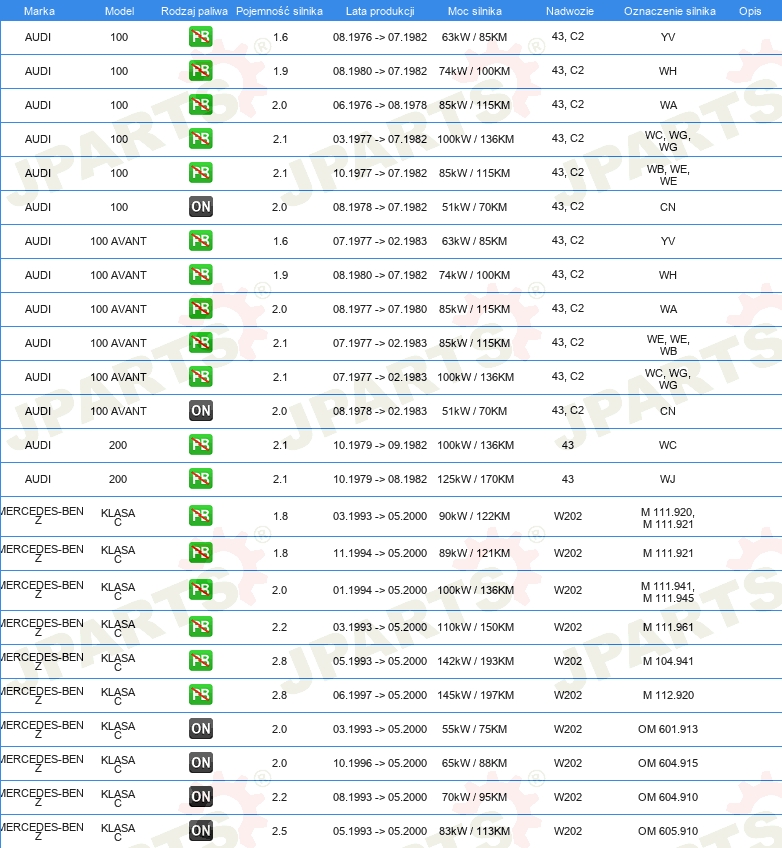The width and height of the screenshot is (782, 848).
Task: Select the date cell '11.1994 -> 05.2000'
Action: (x=380, y=553)
